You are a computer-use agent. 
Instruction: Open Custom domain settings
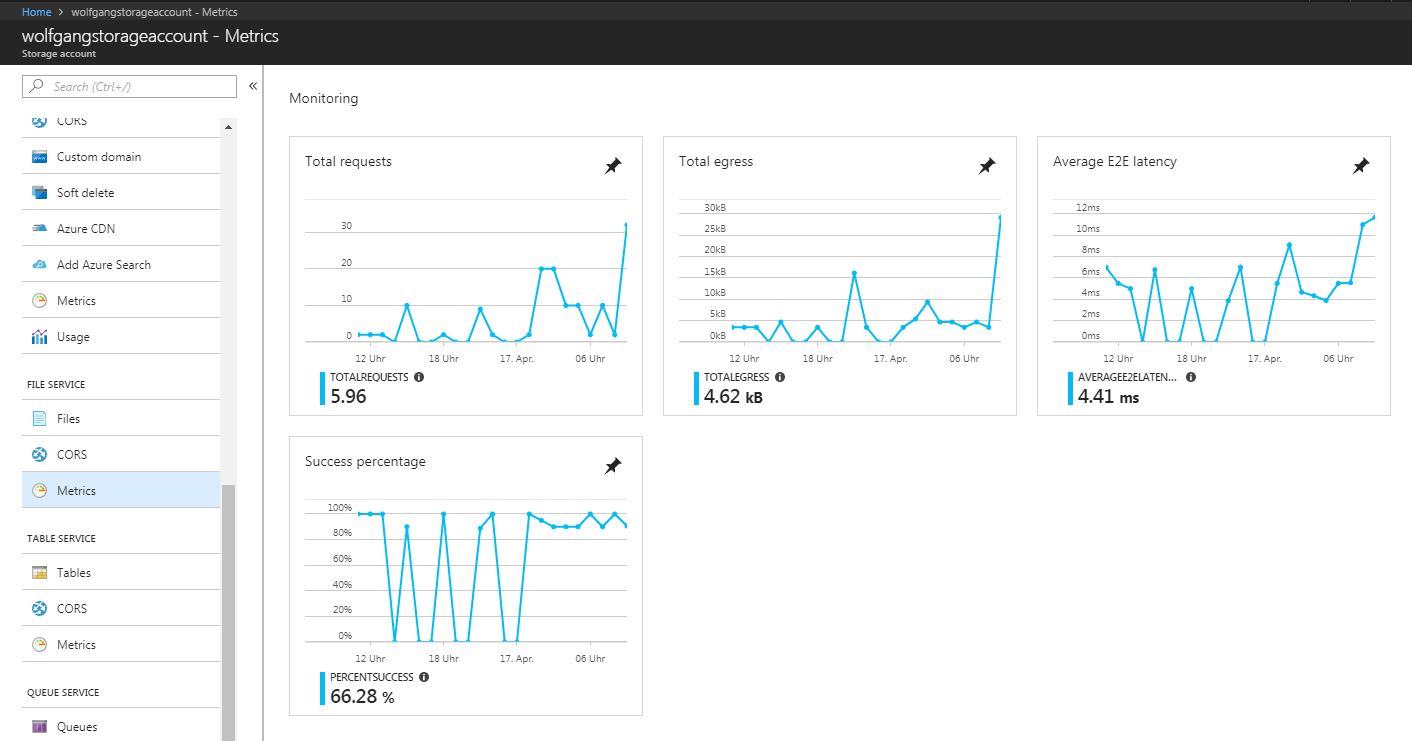[x=98, y=157]
